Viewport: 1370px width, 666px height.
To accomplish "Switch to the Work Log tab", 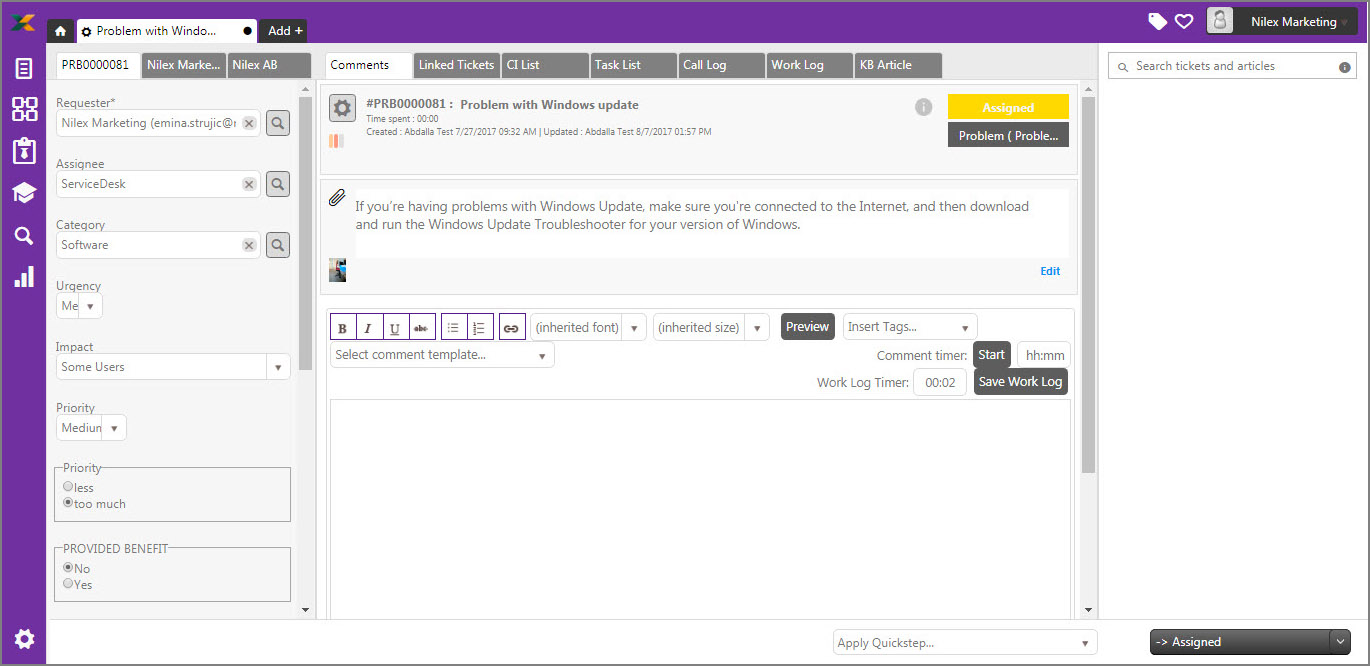I will tap(809, 65).
